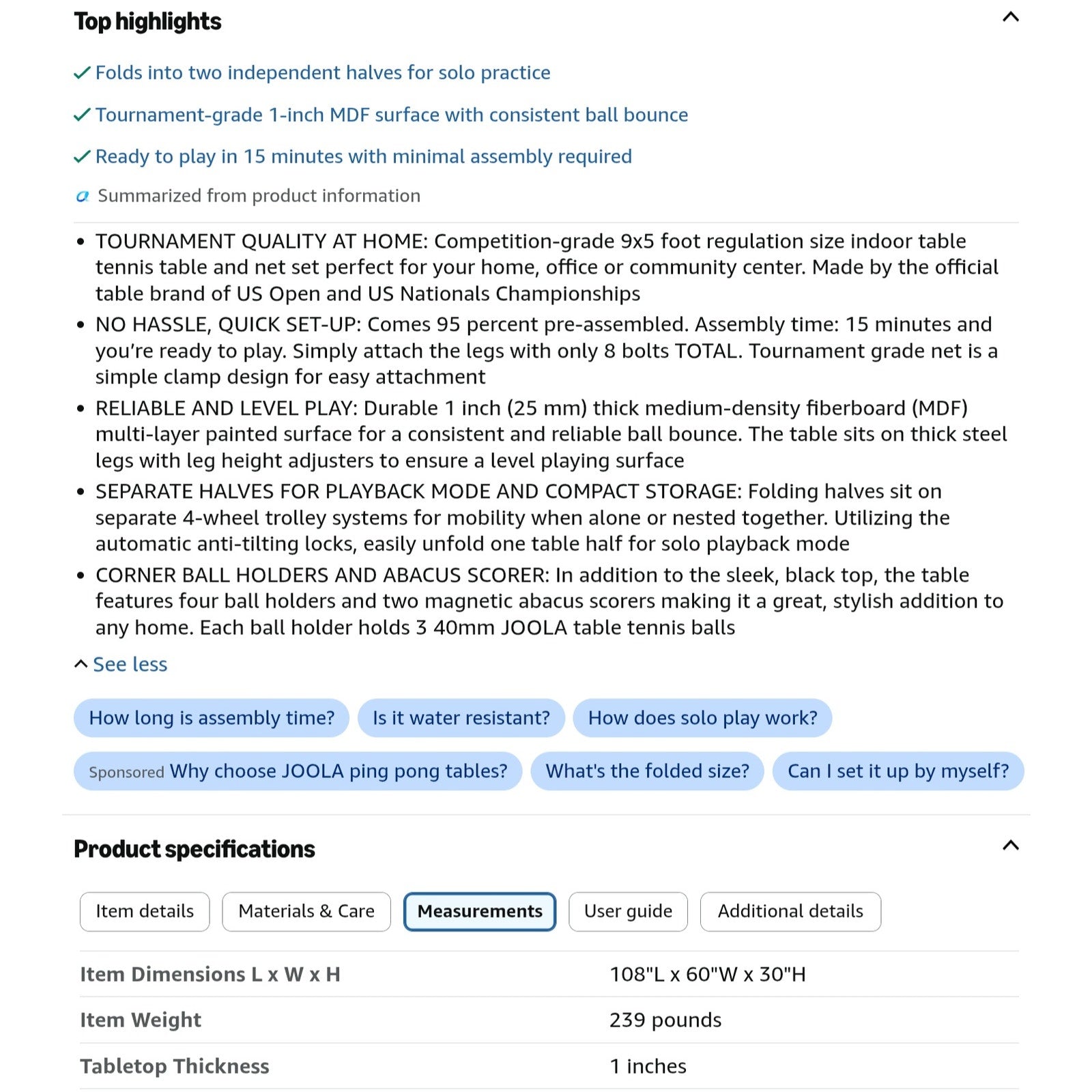
Task: Switch to Materials & Care tab
Action: click(x=306, y=912)
